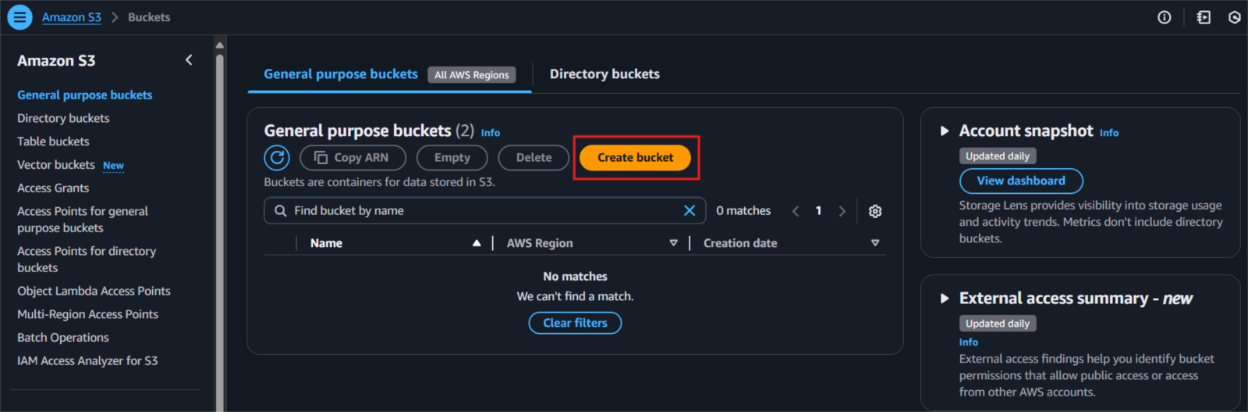The width and height of the screenshot is (1248, 412).
Task: Refresh the general purpose buckets list
Action: (277, 157)
